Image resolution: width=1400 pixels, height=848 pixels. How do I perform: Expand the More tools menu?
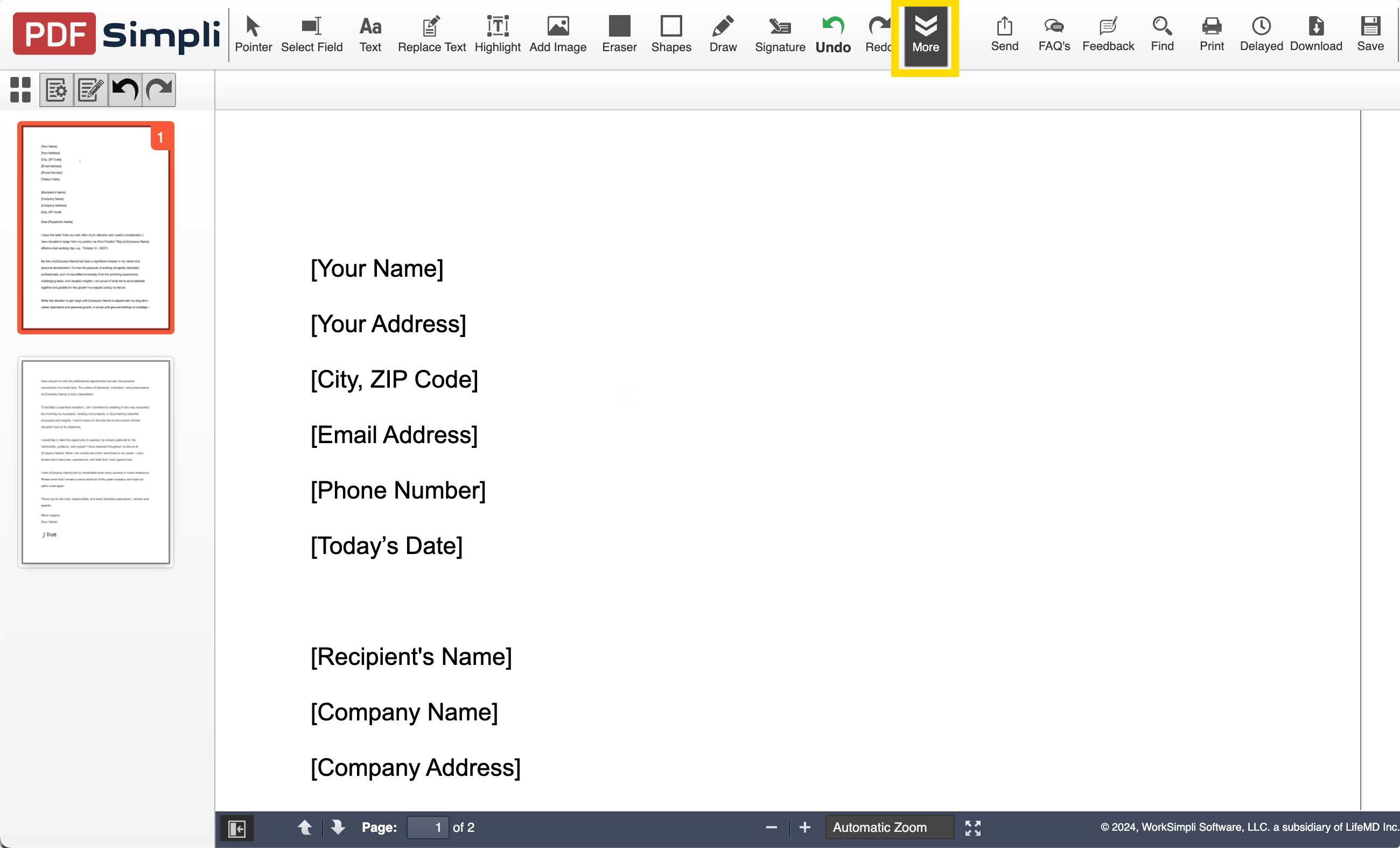click(925, 34)
